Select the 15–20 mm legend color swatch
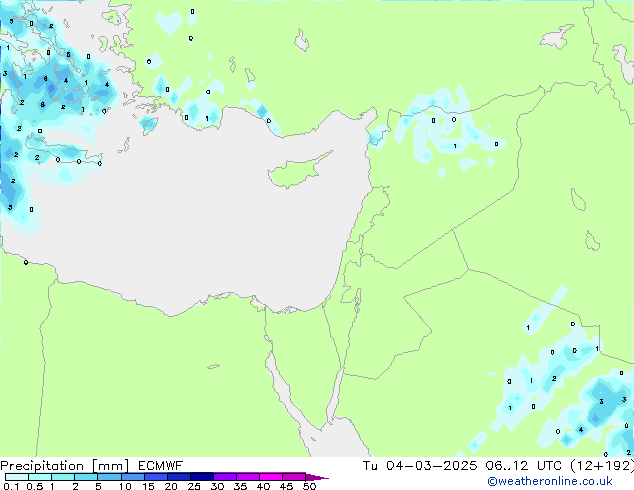 (156, 477)
